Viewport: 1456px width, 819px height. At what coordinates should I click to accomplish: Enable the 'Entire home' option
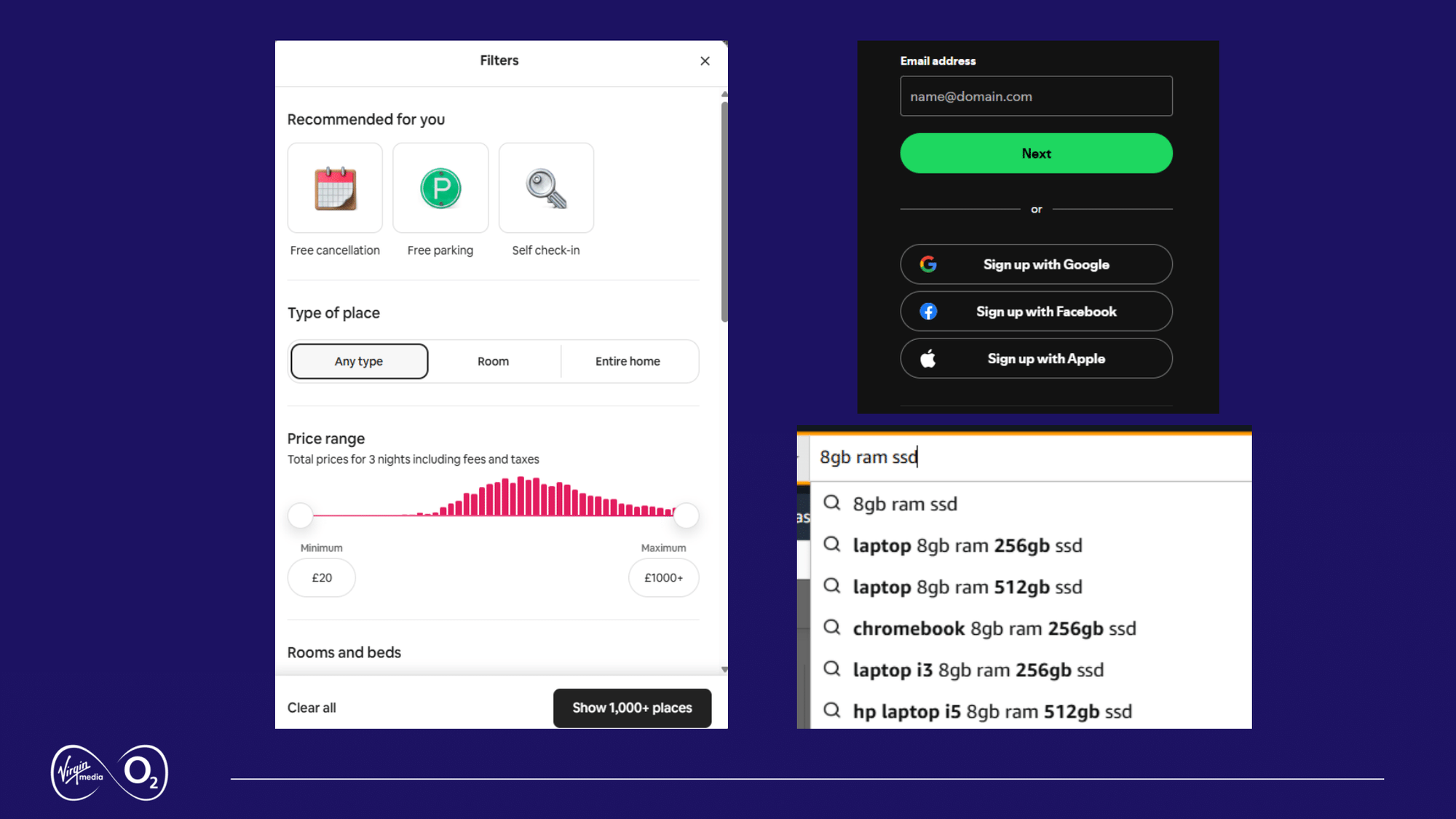(628, 361)
